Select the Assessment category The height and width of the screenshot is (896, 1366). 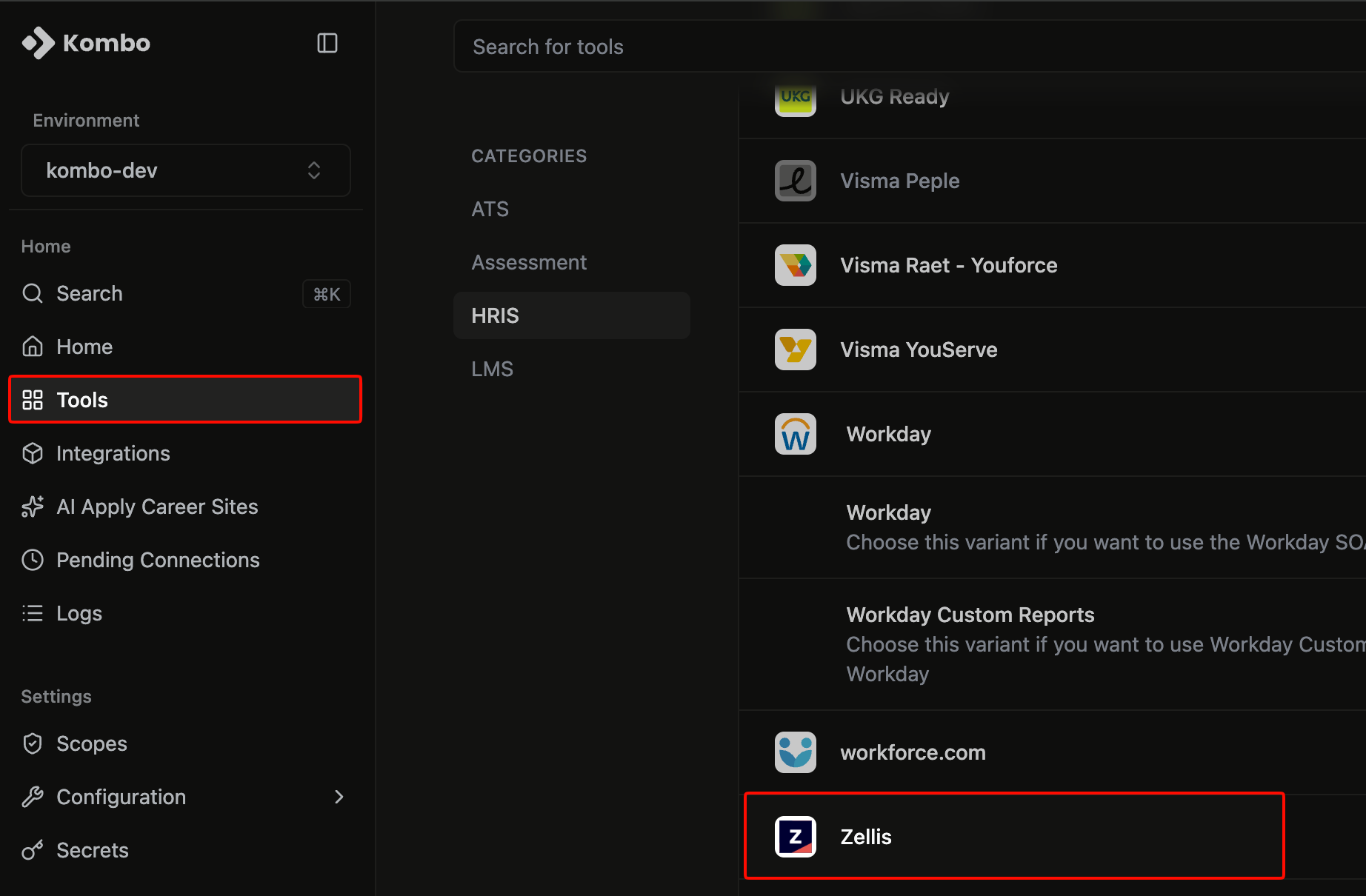pos(572,262)
